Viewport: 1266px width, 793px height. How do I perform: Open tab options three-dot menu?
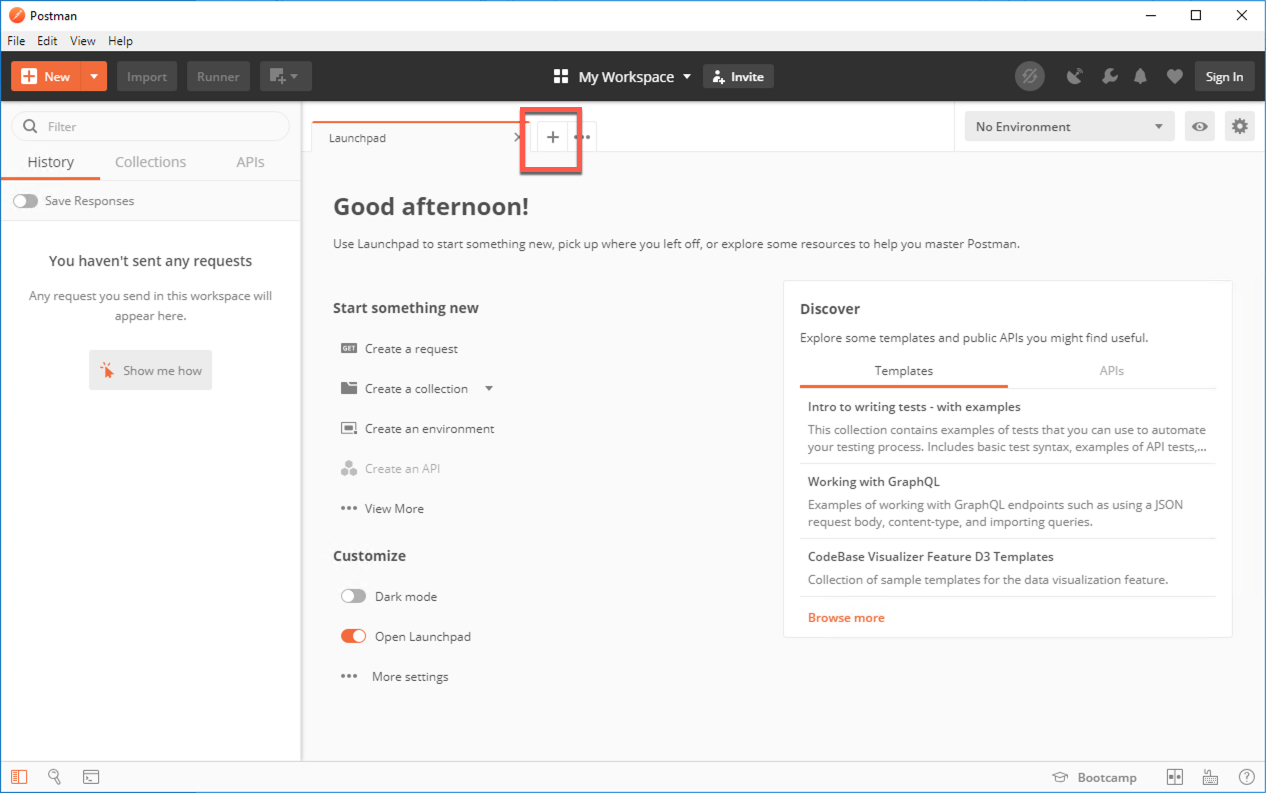click(x=582, y=137)
